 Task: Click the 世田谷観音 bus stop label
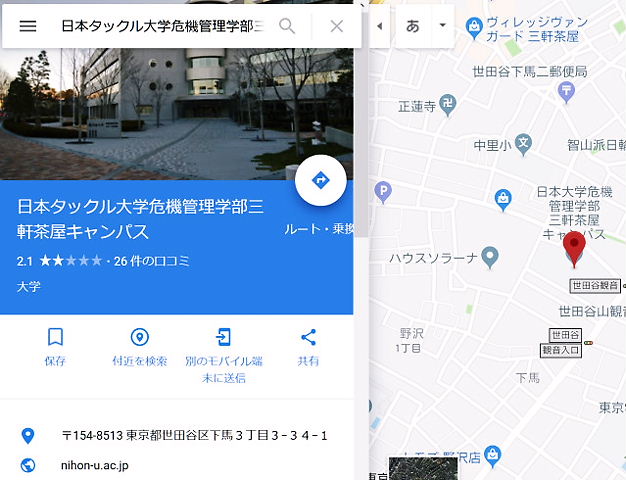(x=595, y=285)
